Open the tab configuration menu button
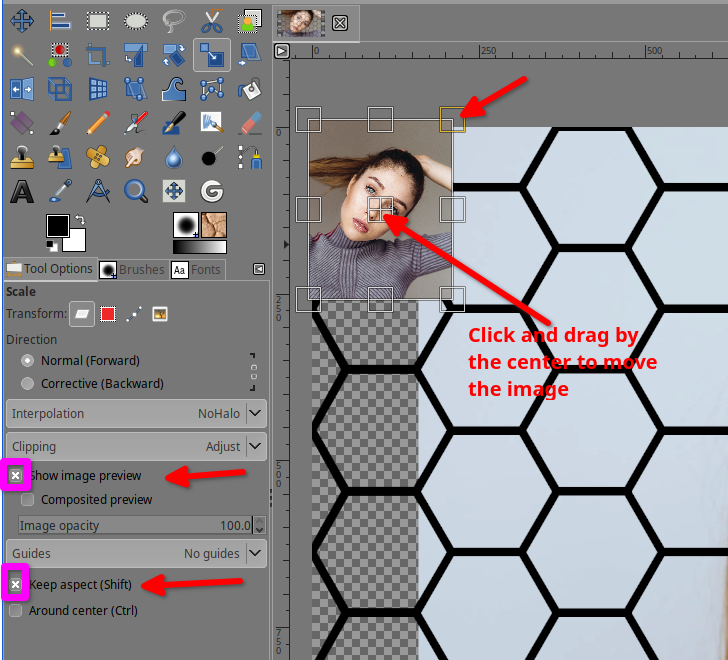Screen dimensions: 728x660 coord(259,269)
